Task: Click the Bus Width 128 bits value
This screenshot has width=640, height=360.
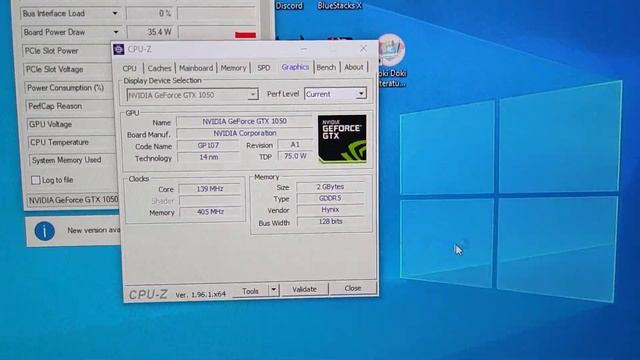Action: pyautogui.click(x=331, y=221)
